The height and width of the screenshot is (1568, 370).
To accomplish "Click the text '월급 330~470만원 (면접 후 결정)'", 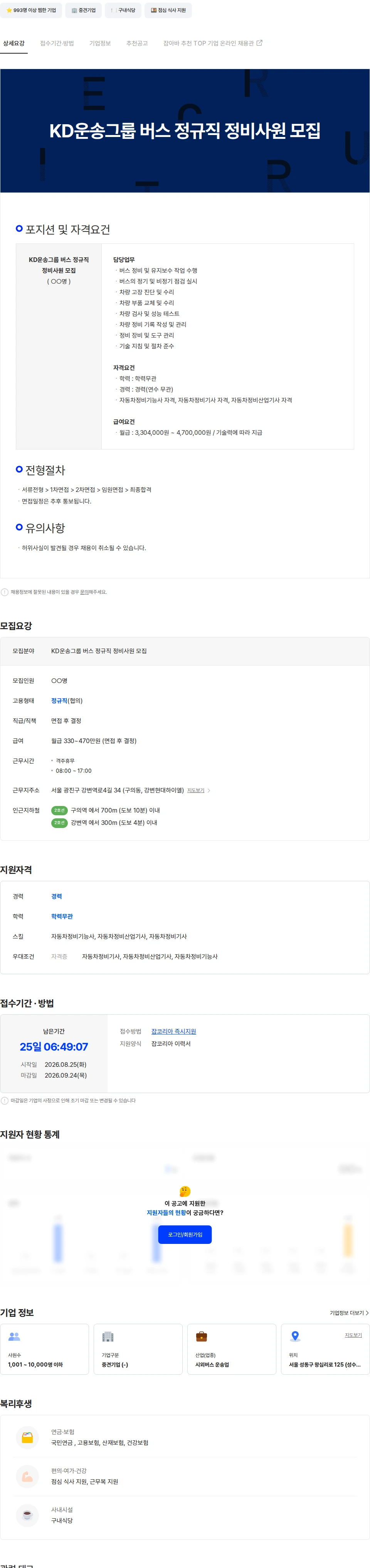I will [94, 741].
